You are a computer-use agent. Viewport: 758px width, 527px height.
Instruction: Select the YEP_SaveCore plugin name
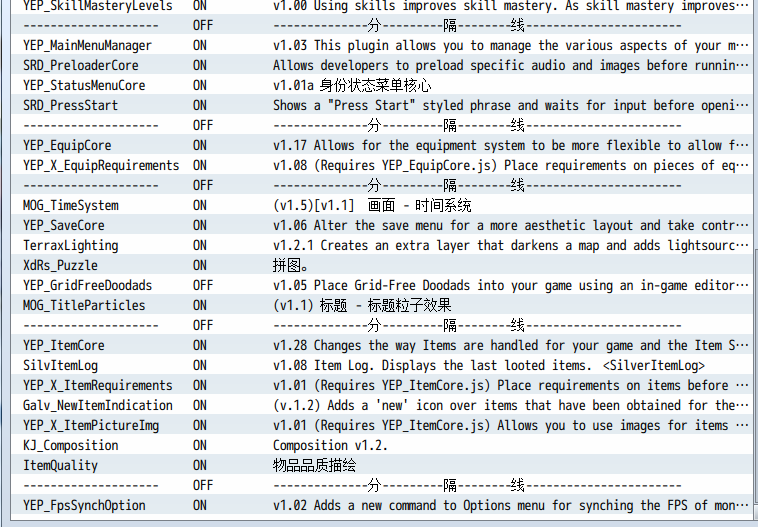click(x=64, y=225)
